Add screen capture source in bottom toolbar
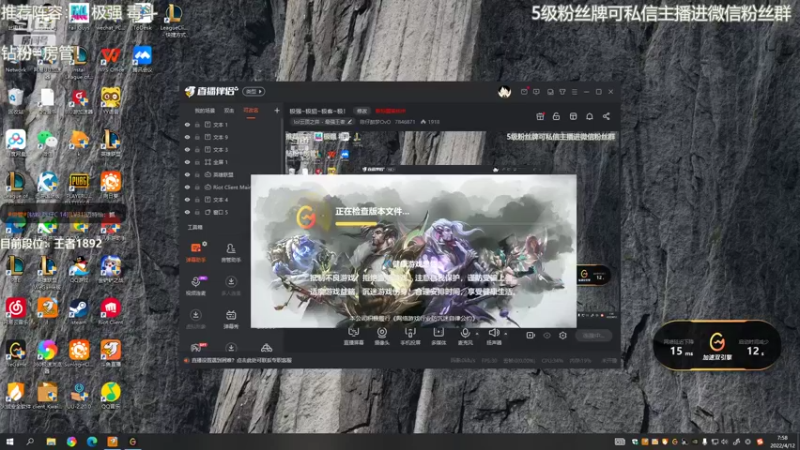The height and width of the screenshot is (450, 800). coord(354,336)
